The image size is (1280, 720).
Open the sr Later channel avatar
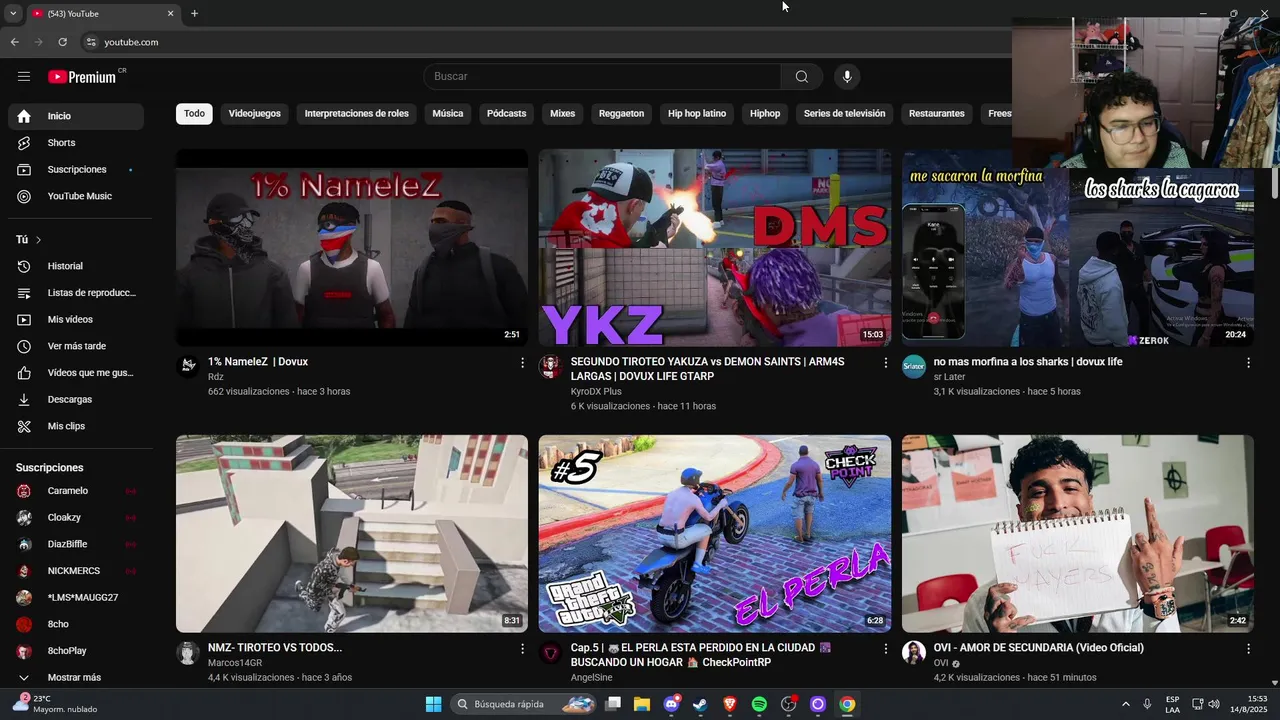pos(914,366)
